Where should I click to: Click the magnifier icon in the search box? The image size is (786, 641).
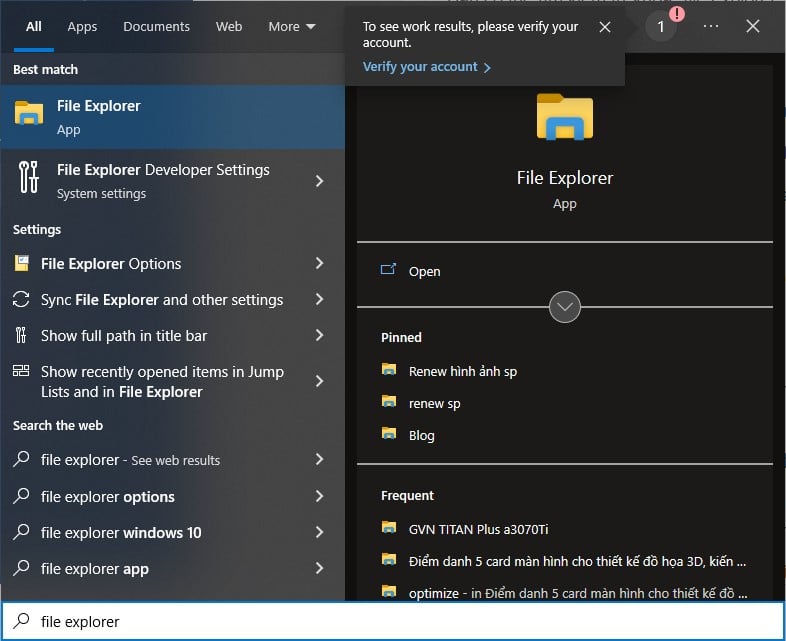tap(21, 621)
